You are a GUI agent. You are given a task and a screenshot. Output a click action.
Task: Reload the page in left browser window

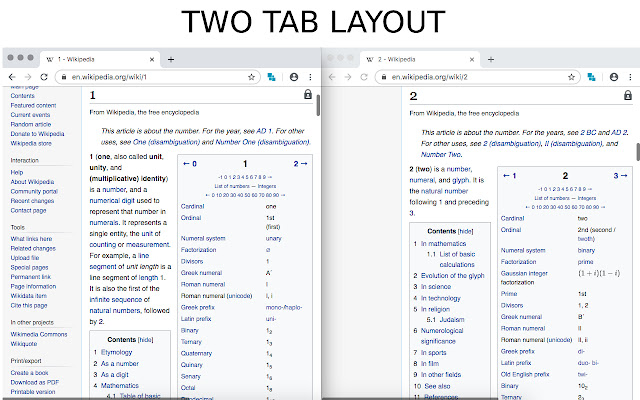(44, 77)
